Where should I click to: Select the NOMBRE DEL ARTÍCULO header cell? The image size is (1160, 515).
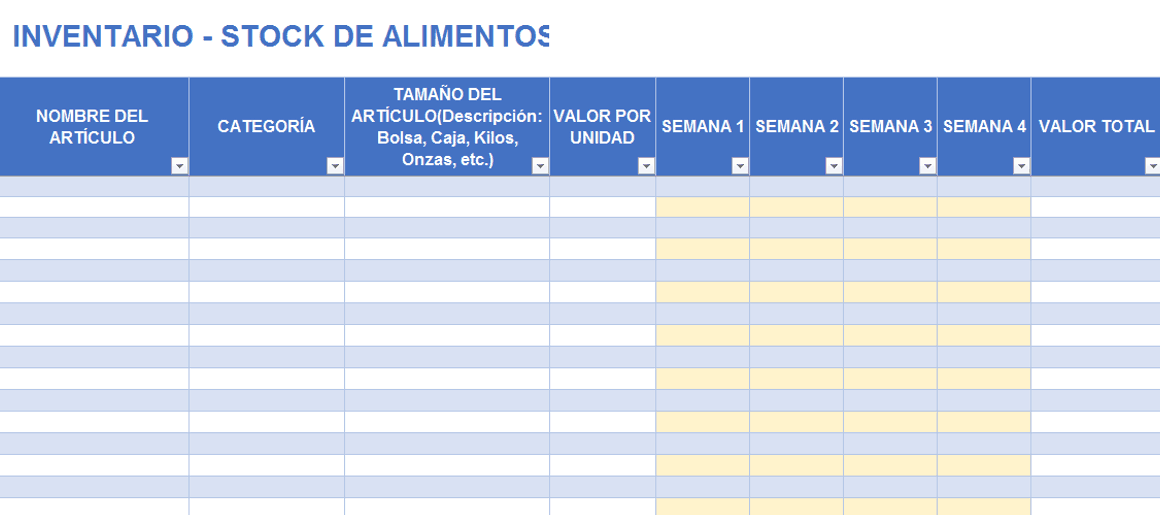[x=92, y=127]
